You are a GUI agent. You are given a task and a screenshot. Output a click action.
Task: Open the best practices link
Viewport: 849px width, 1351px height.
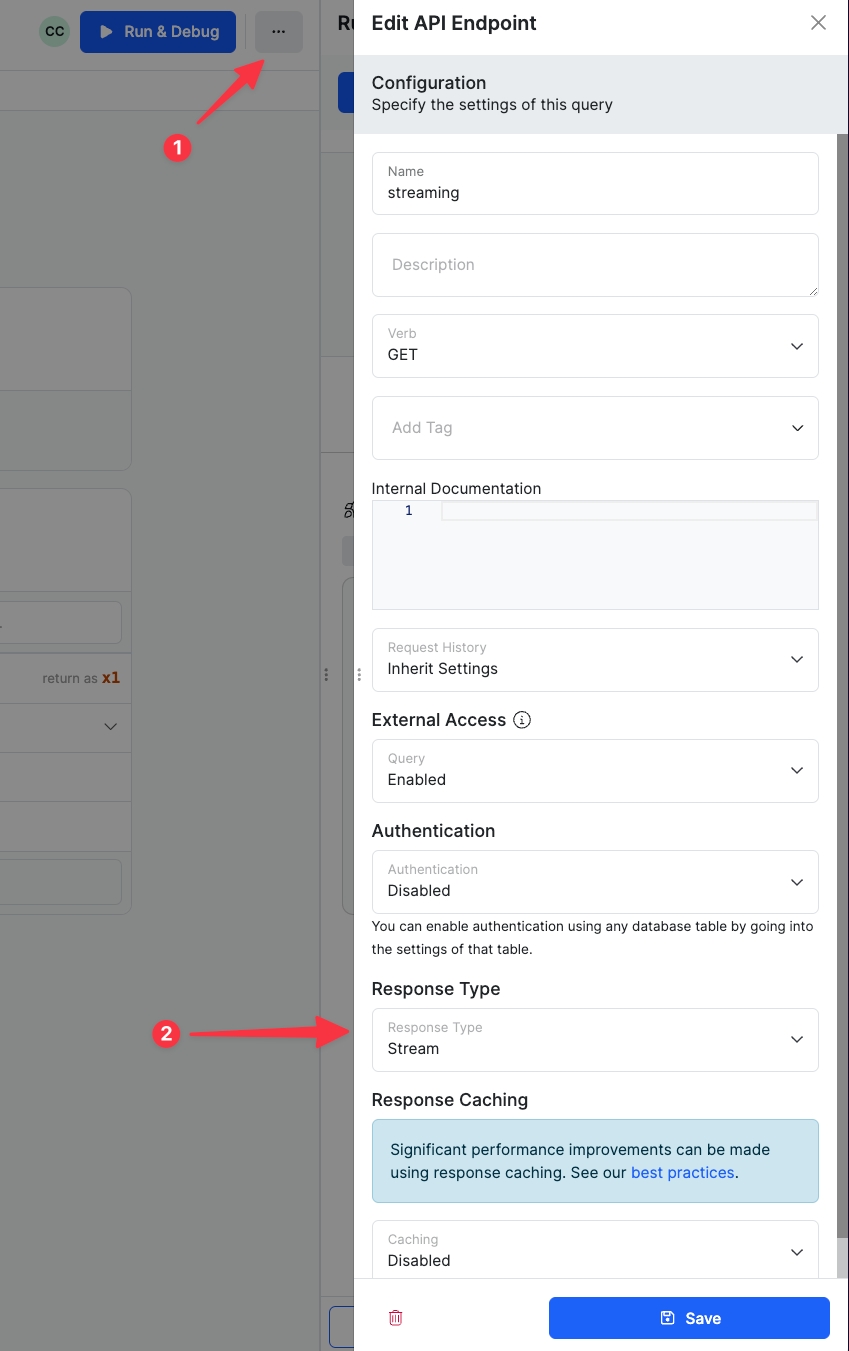[683, 1172]
